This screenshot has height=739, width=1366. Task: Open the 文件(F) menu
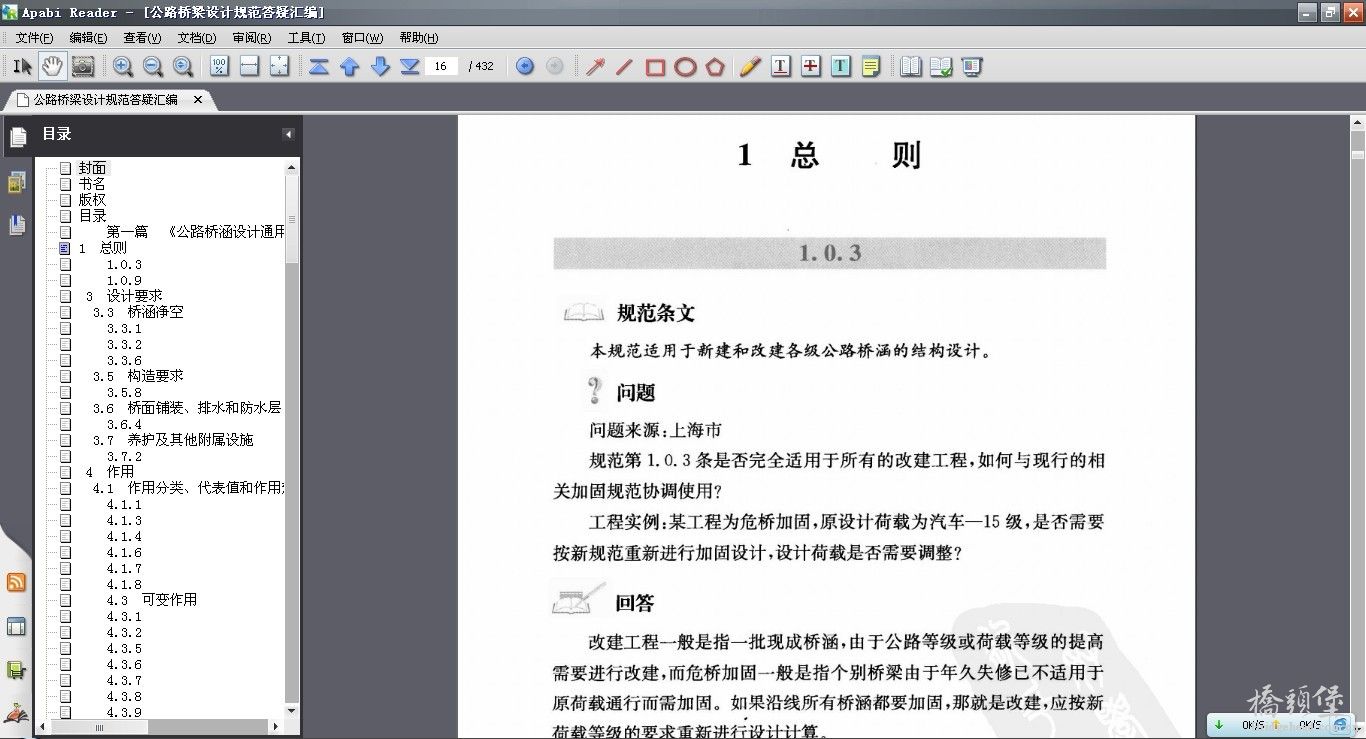click(x=34, y=38)
